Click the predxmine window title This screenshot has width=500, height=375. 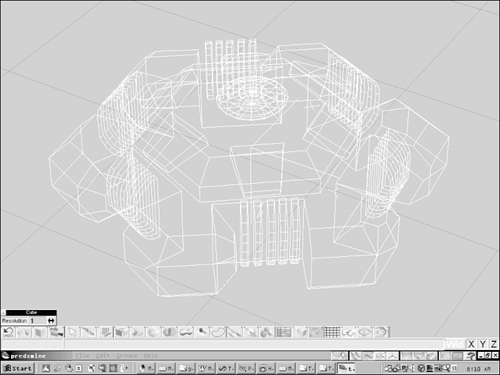[28, 356]
